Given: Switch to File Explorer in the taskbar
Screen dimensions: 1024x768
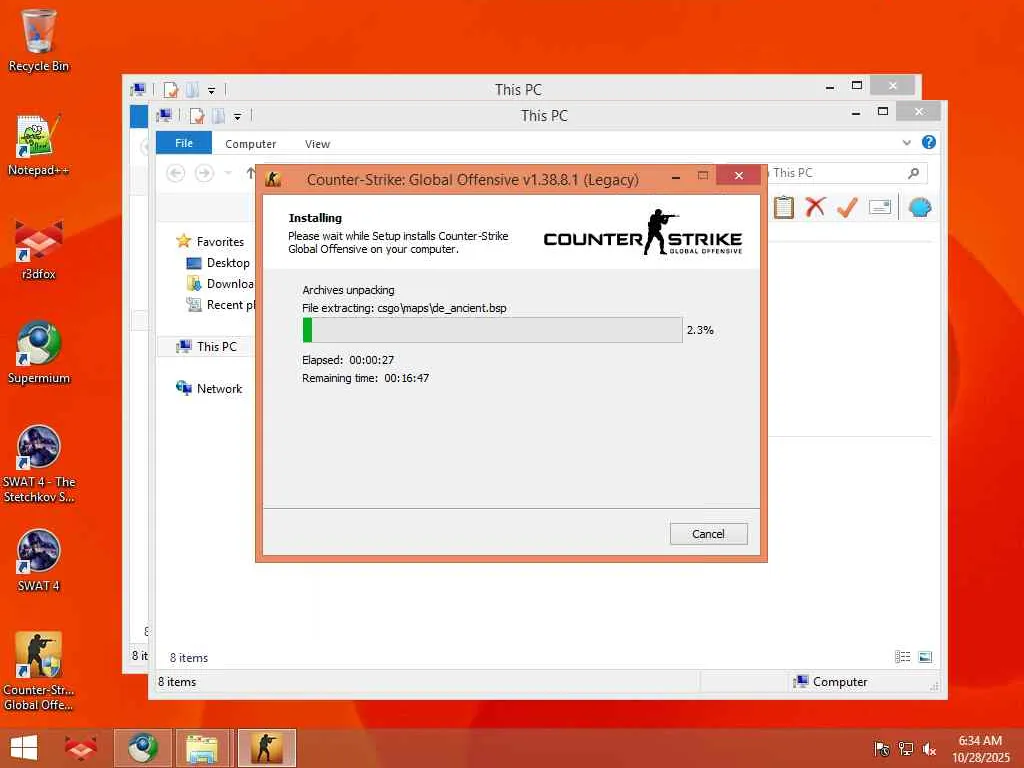Looking at the screenshot, I should 203,748.
